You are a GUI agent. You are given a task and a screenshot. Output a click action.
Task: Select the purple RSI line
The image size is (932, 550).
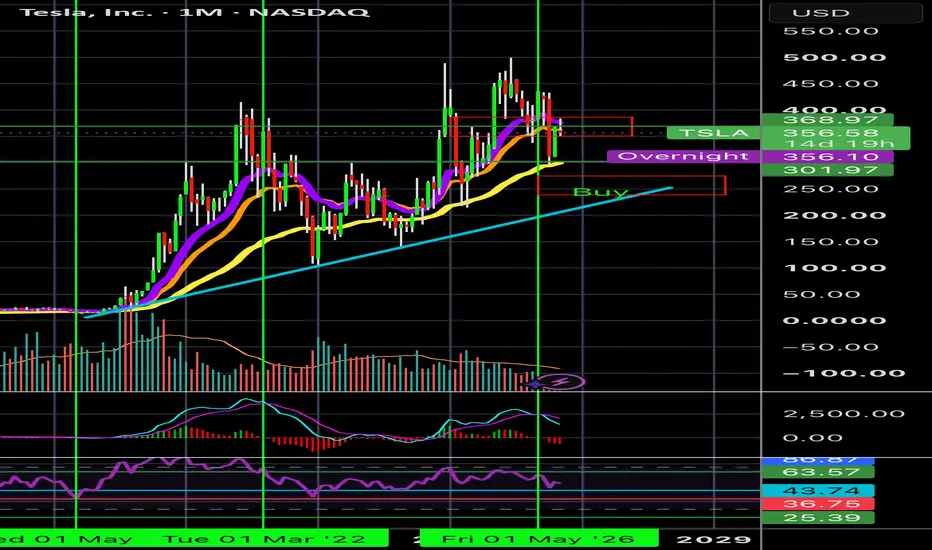coord(279,477)
